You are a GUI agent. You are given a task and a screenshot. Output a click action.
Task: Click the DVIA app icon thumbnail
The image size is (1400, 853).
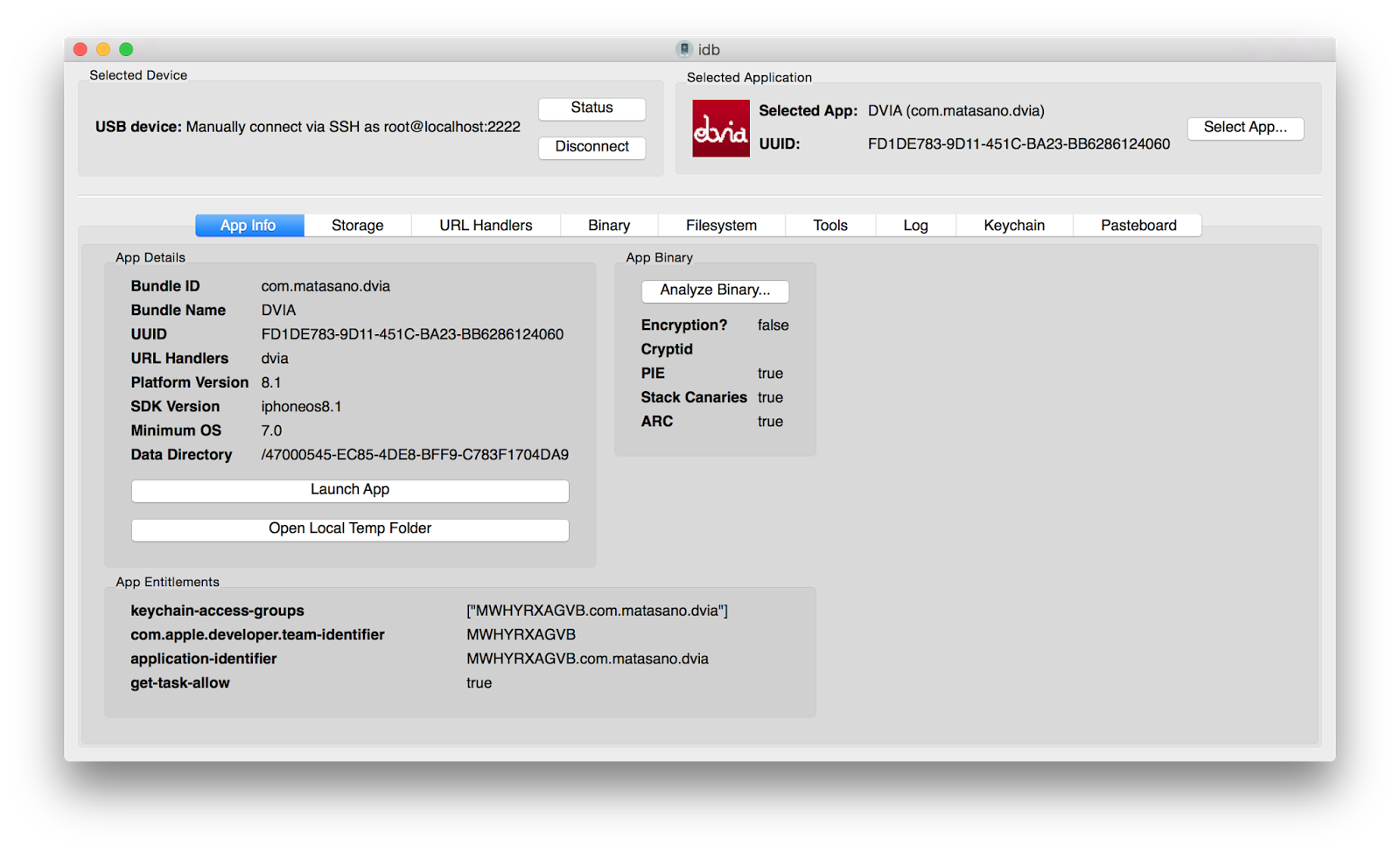click(x=720, y=129)
